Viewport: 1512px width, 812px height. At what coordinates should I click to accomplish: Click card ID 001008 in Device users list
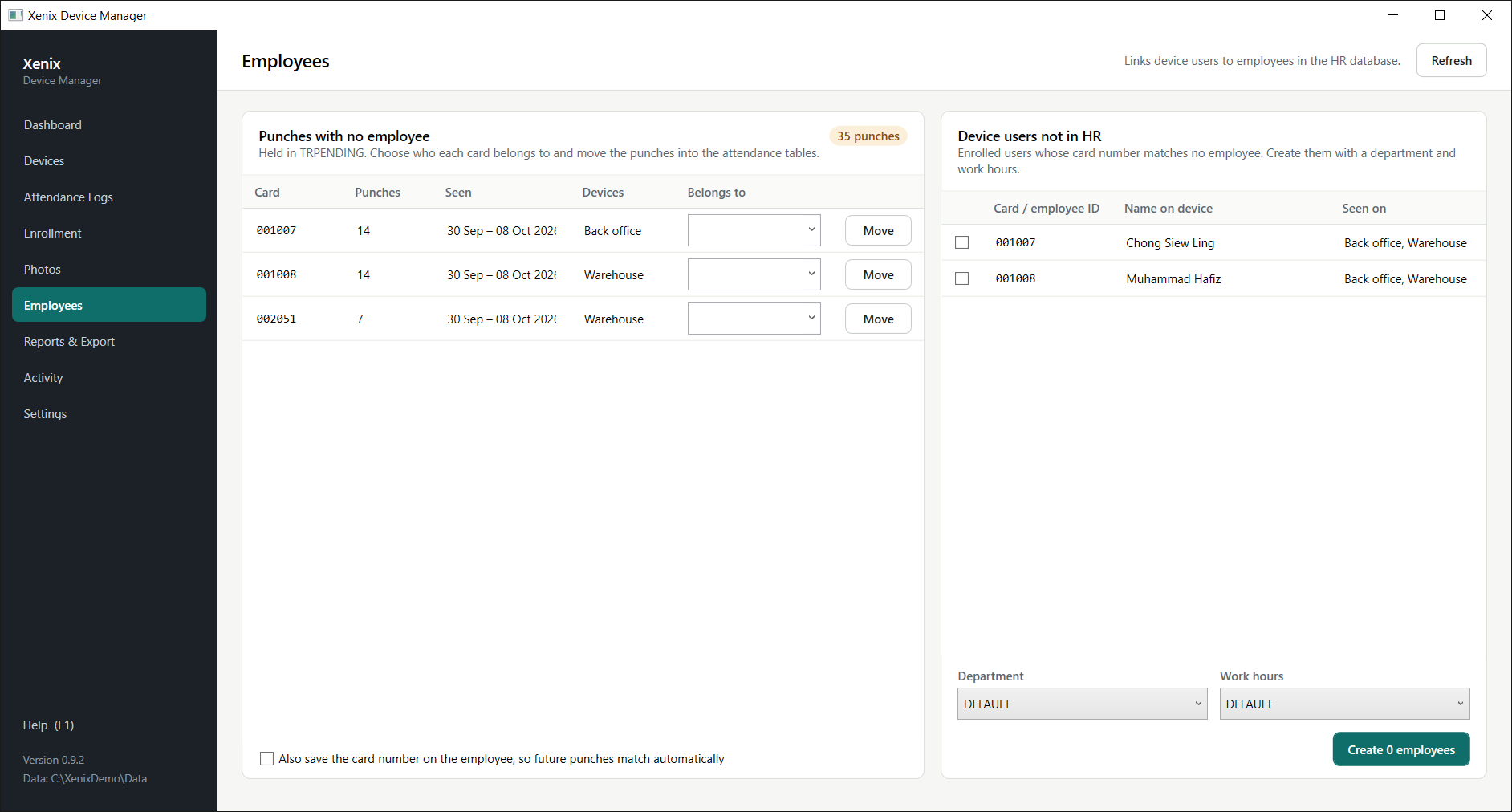1015,278
